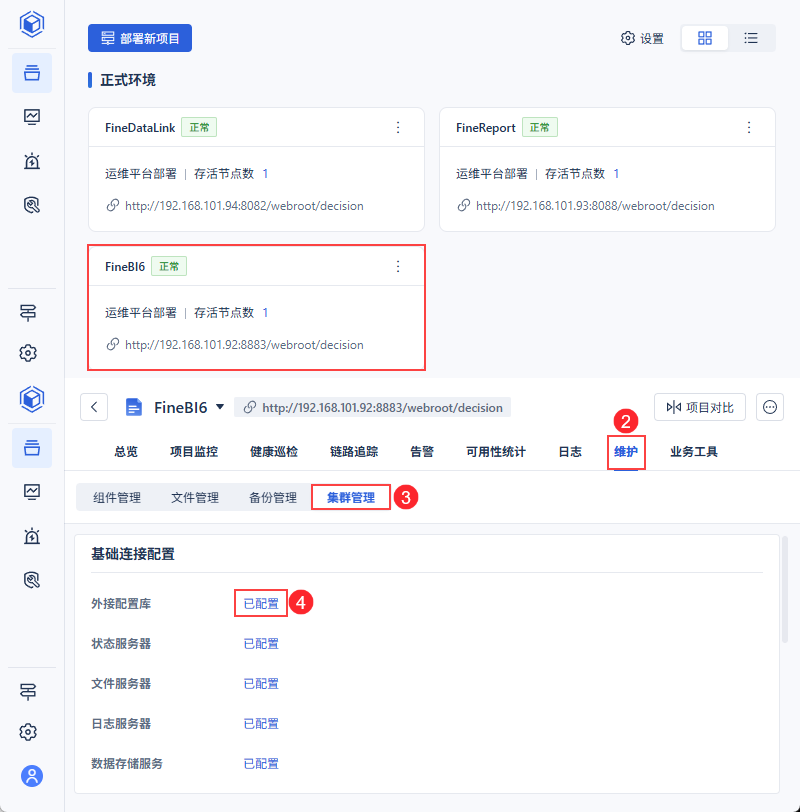Screen dimensions: 800x812
Task: Open the FineDataLink link ending in 8082/webroot/decision
Action: (x=244, y=206)
